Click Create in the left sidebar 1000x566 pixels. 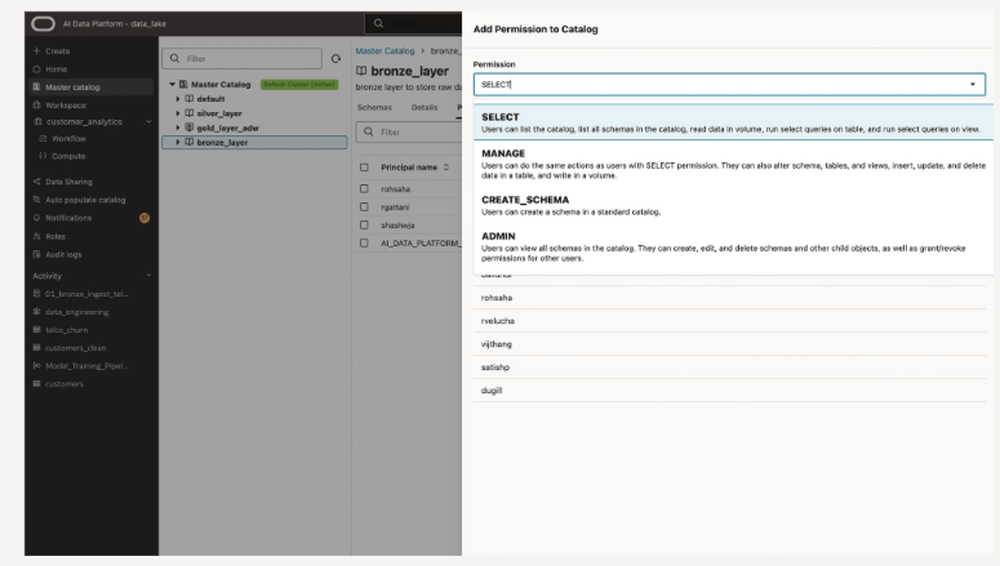pyautogui.click(x=57, y=51)
